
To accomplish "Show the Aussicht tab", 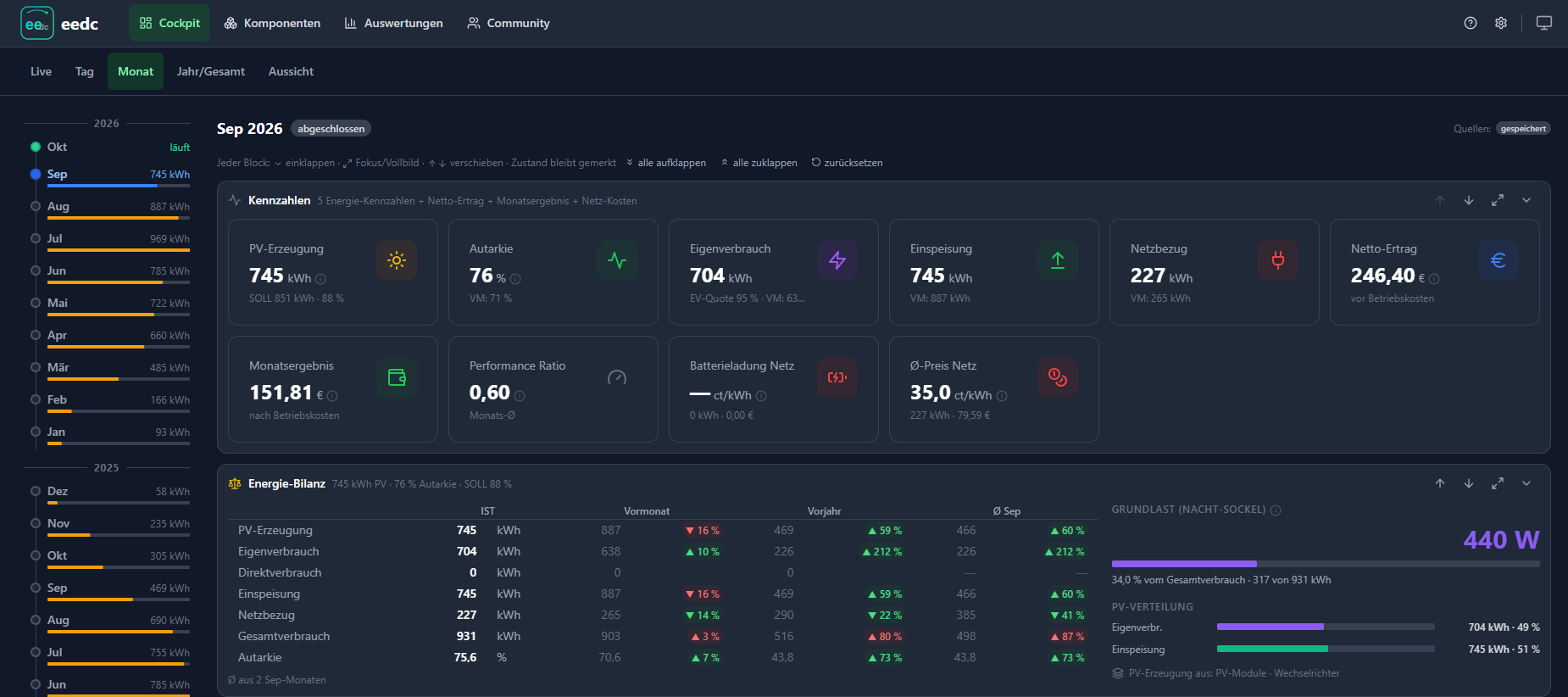I will 291,71.
